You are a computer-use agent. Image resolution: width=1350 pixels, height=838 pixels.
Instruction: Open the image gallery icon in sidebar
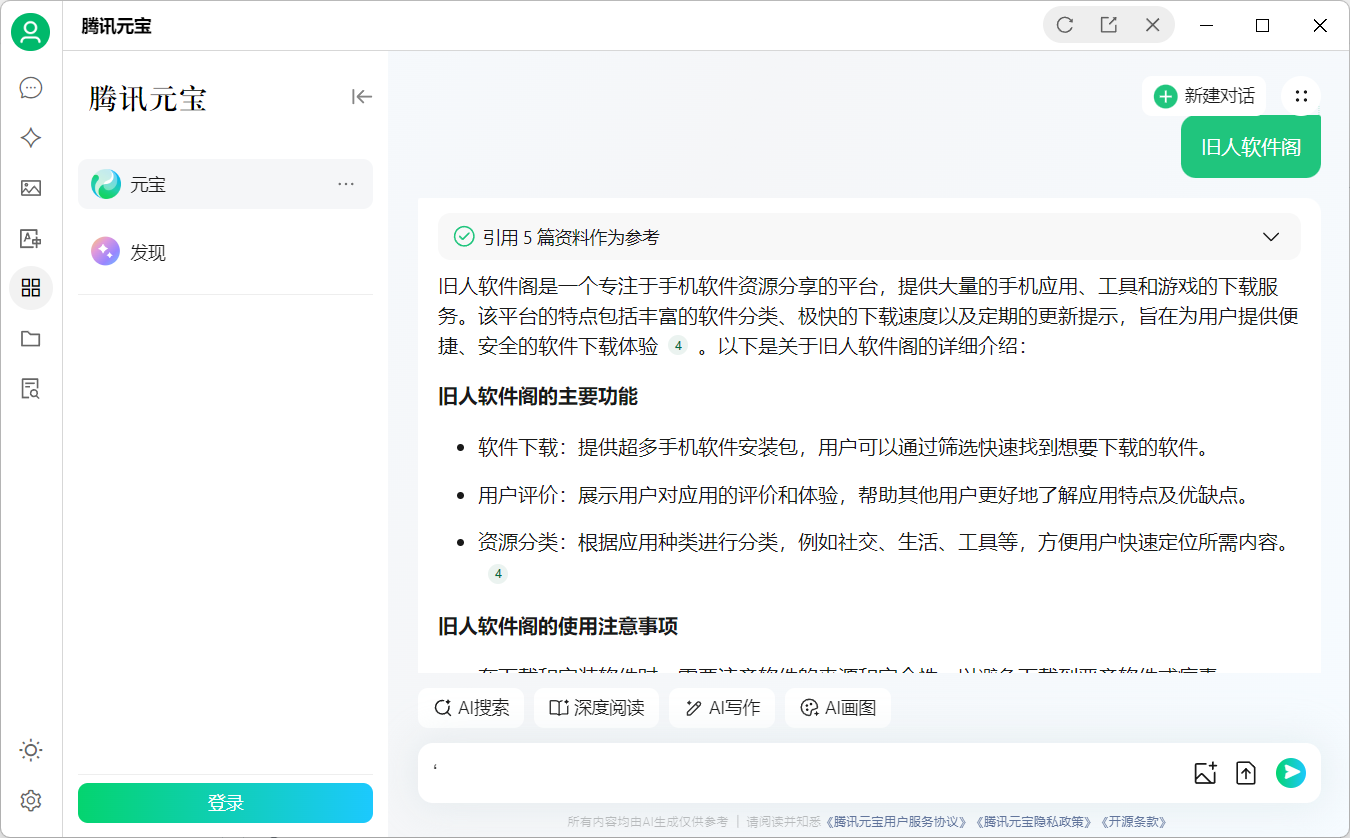pyautogui.click(x=30, y=188)
